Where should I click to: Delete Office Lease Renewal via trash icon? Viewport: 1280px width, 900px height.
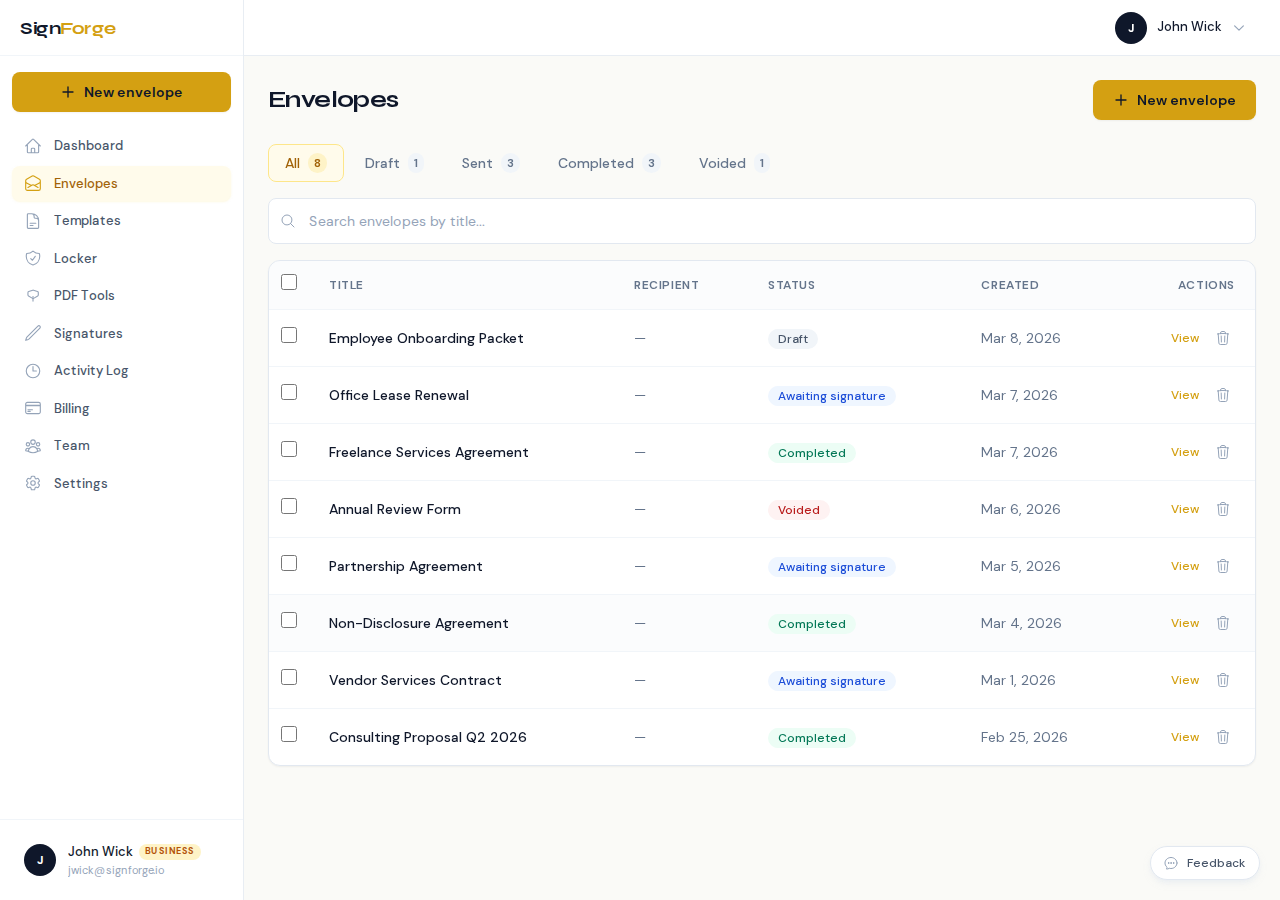[1223, 395]
